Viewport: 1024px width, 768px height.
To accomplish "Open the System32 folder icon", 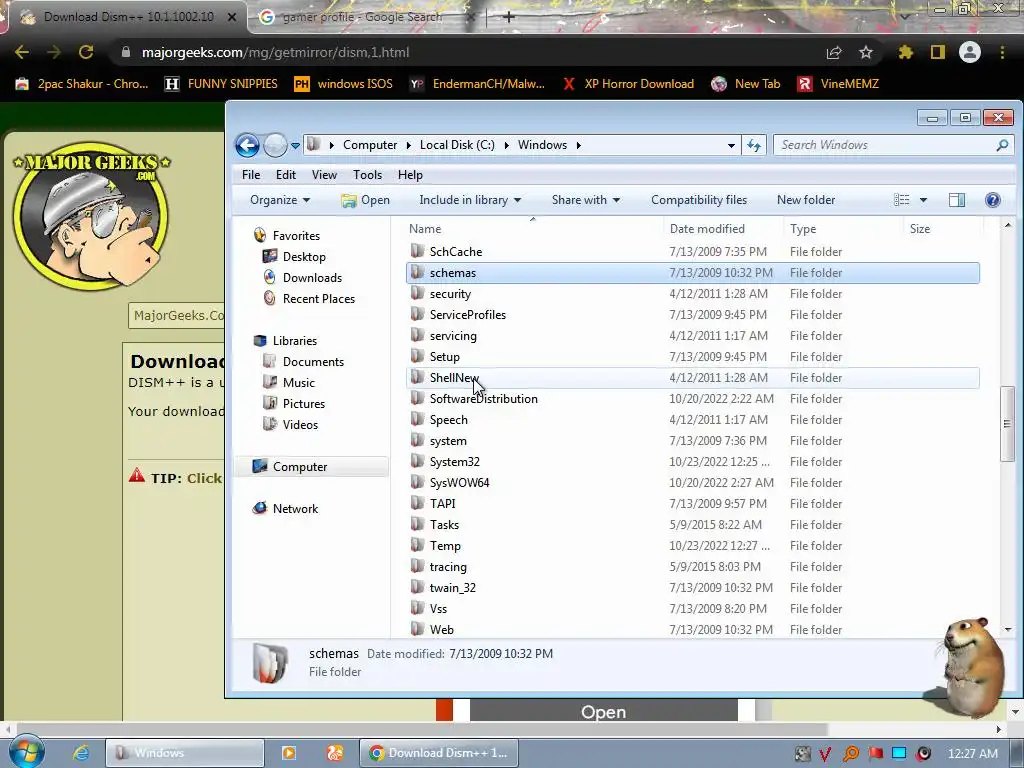I will point(417,461).
